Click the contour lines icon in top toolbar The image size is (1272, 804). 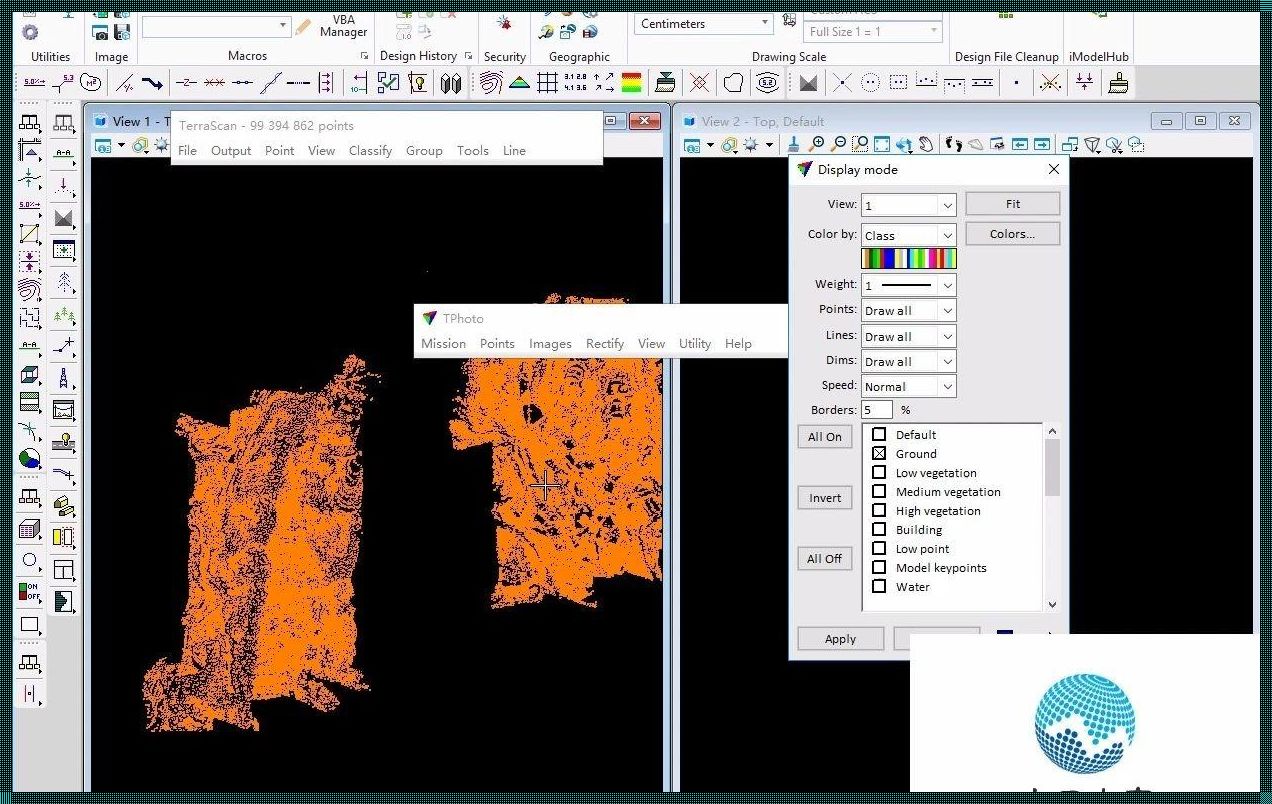coord(490,83)
